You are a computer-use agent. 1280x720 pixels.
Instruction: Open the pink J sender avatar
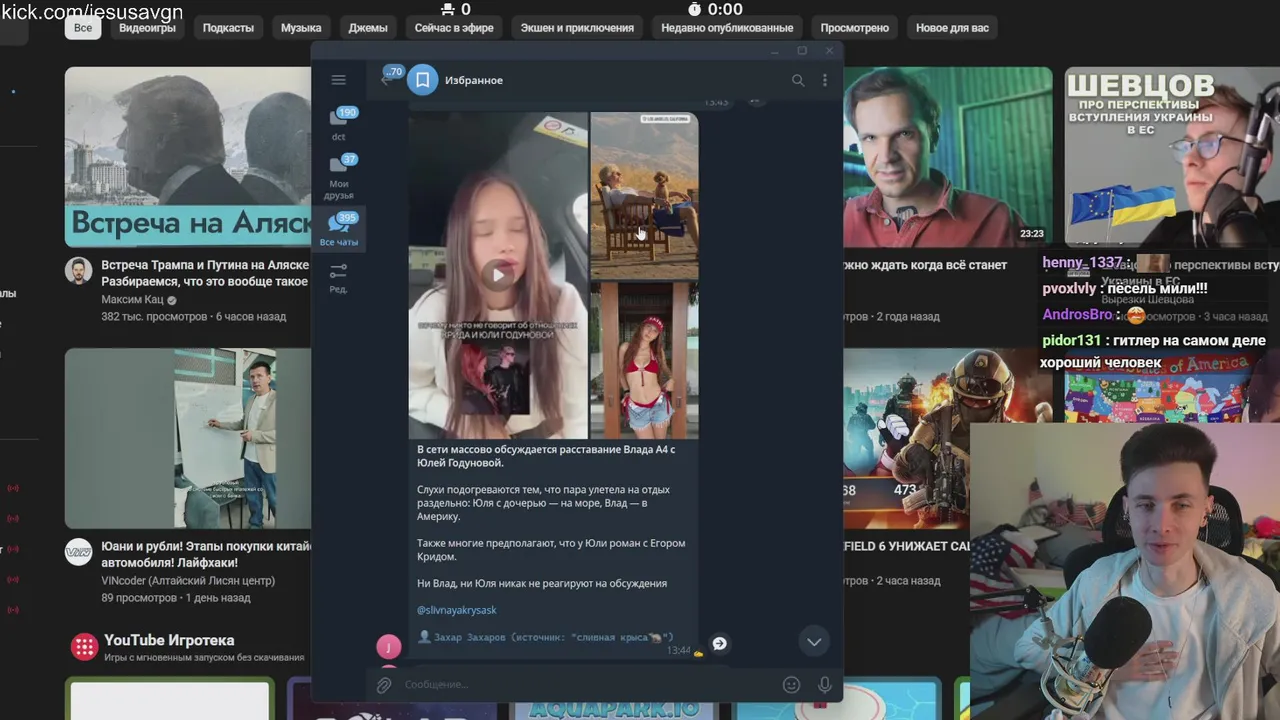coord(388,646)
